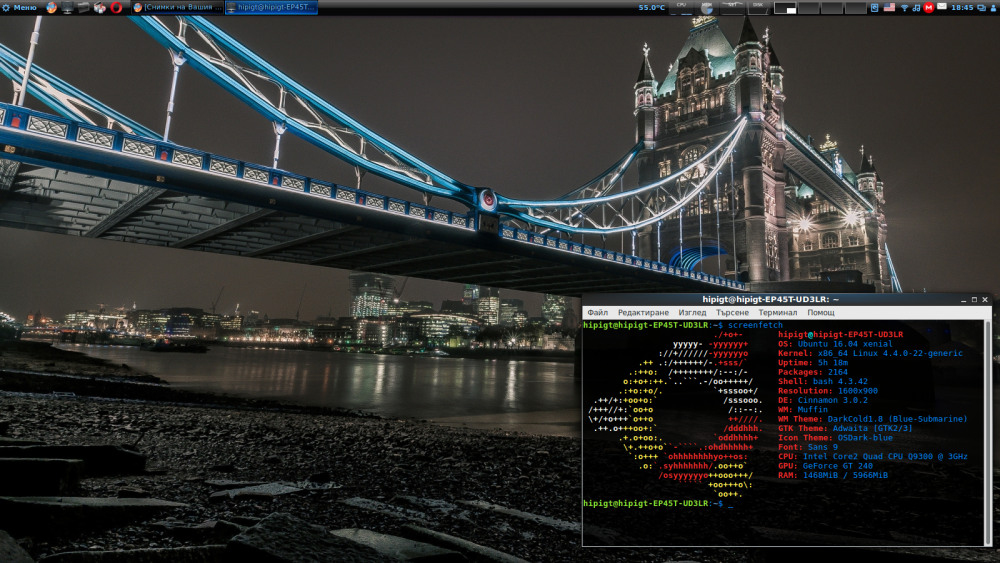
Task: Open the 18:45 clock calendar
Action: (x=962, y=8)
